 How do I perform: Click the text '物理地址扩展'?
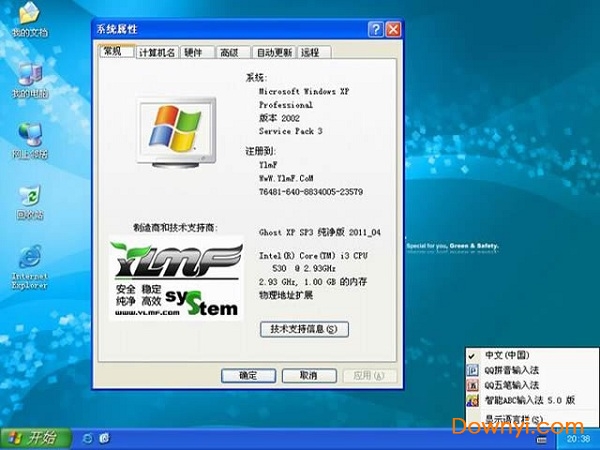(x=286, y=295)
